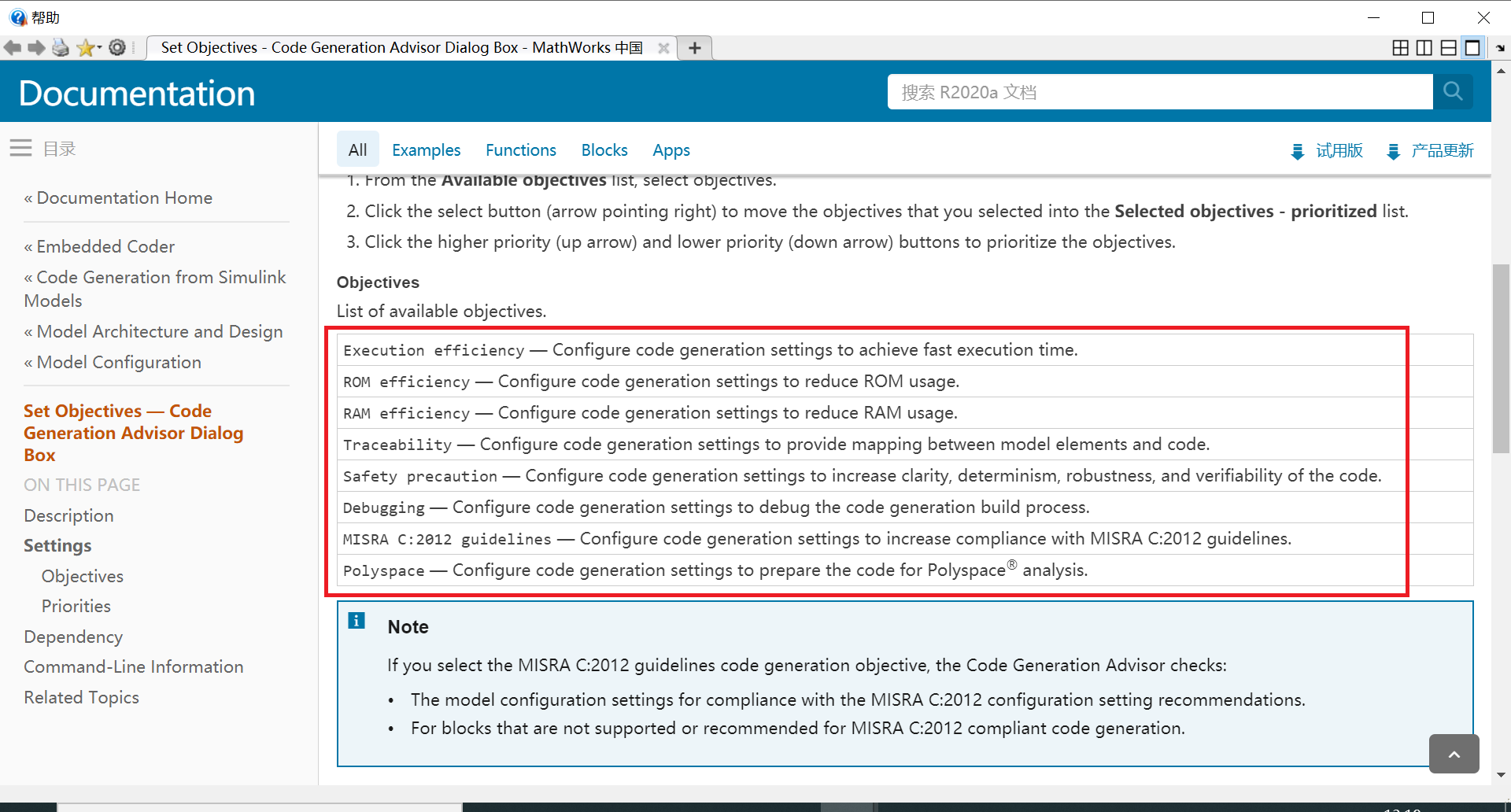Toggle the 目录 hamburger contents menu
1511x812 pixels.
21,148
